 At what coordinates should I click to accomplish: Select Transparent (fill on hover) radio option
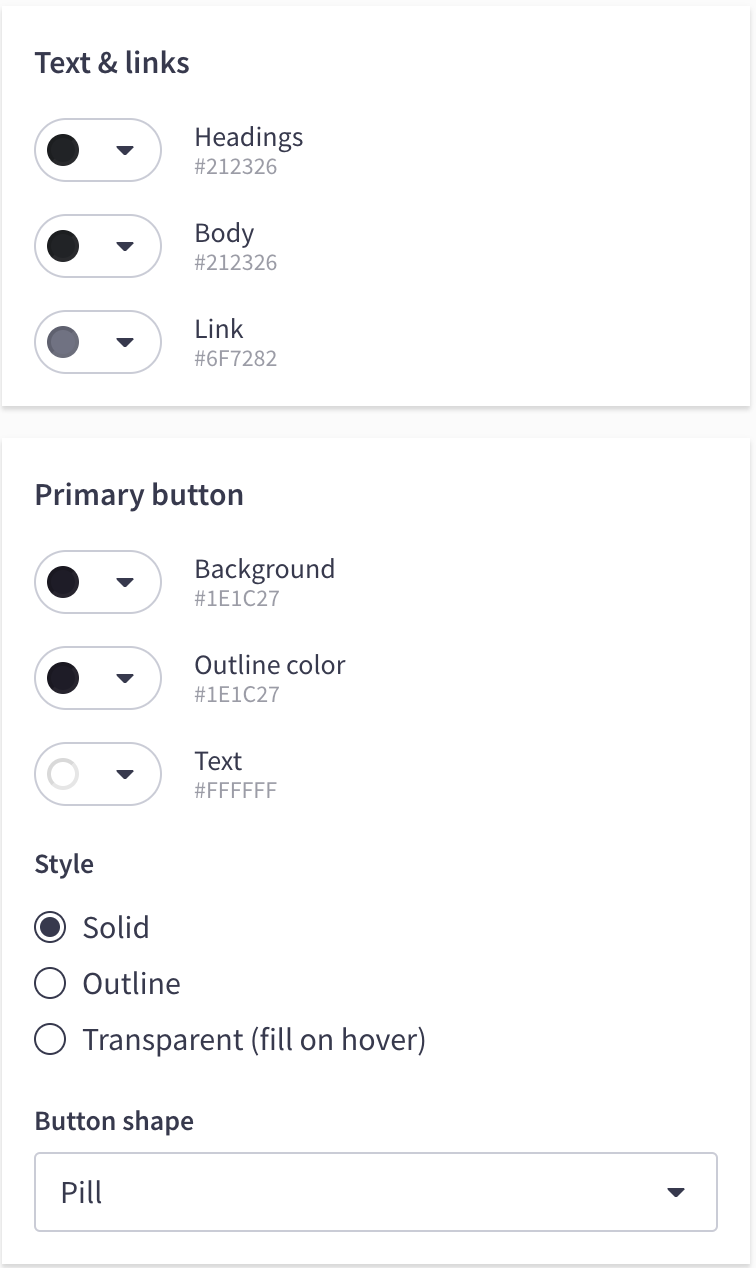(50, 1040)
